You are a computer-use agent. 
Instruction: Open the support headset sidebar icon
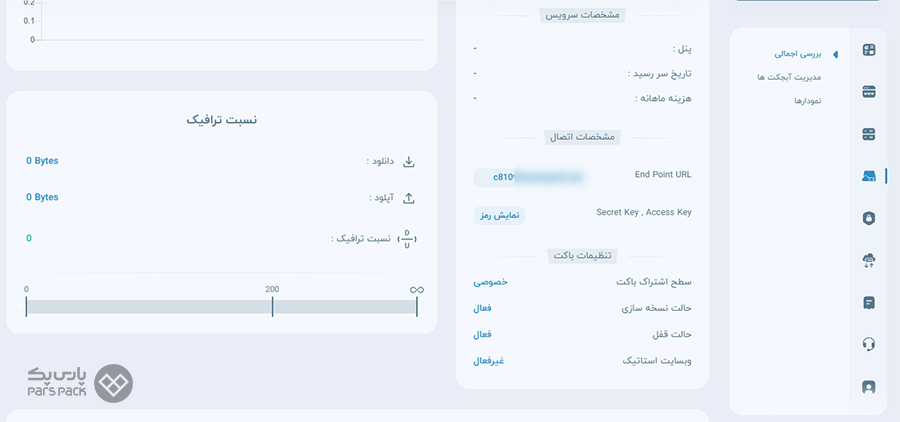coord(869,344)
